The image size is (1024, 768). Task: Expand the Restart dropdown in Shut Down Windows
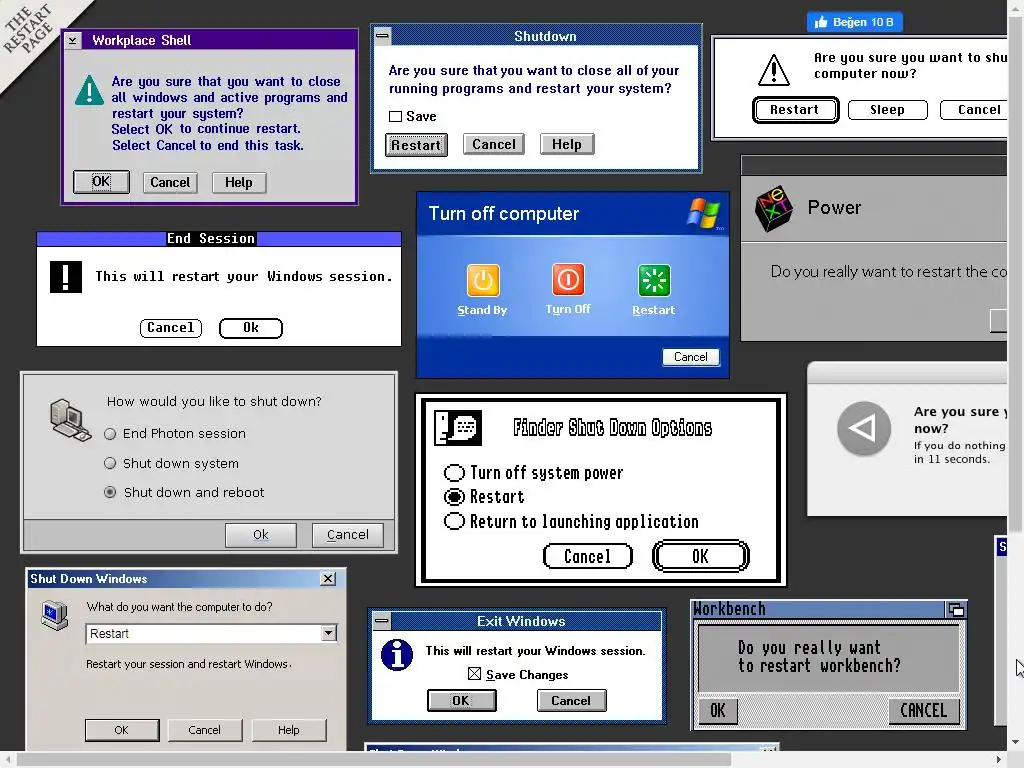tap(328, 633)
